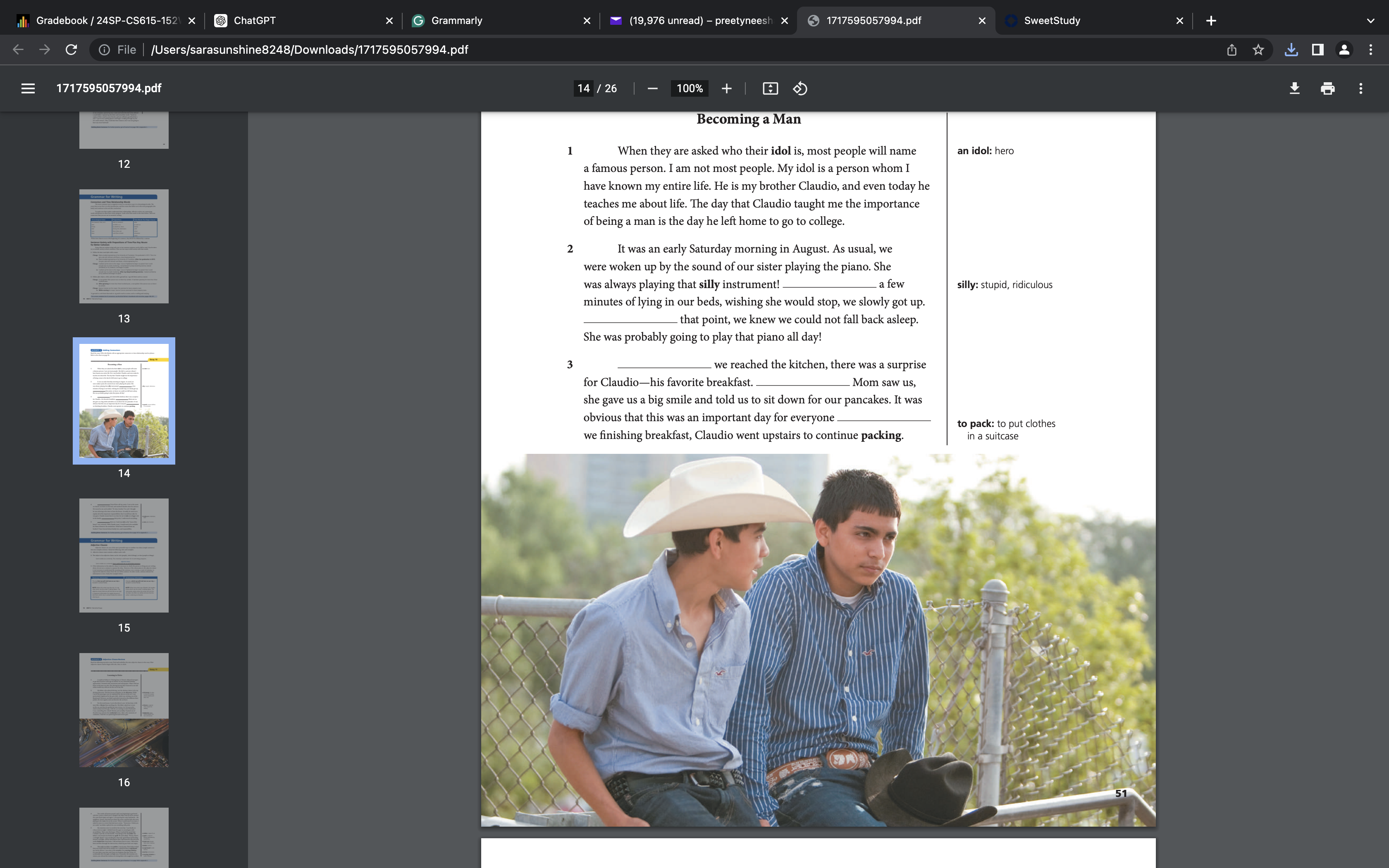Image resolution: width=1389 pixels, height=868 pixels.
Task: Click the address bar URL
Action: tap(310, 50)
